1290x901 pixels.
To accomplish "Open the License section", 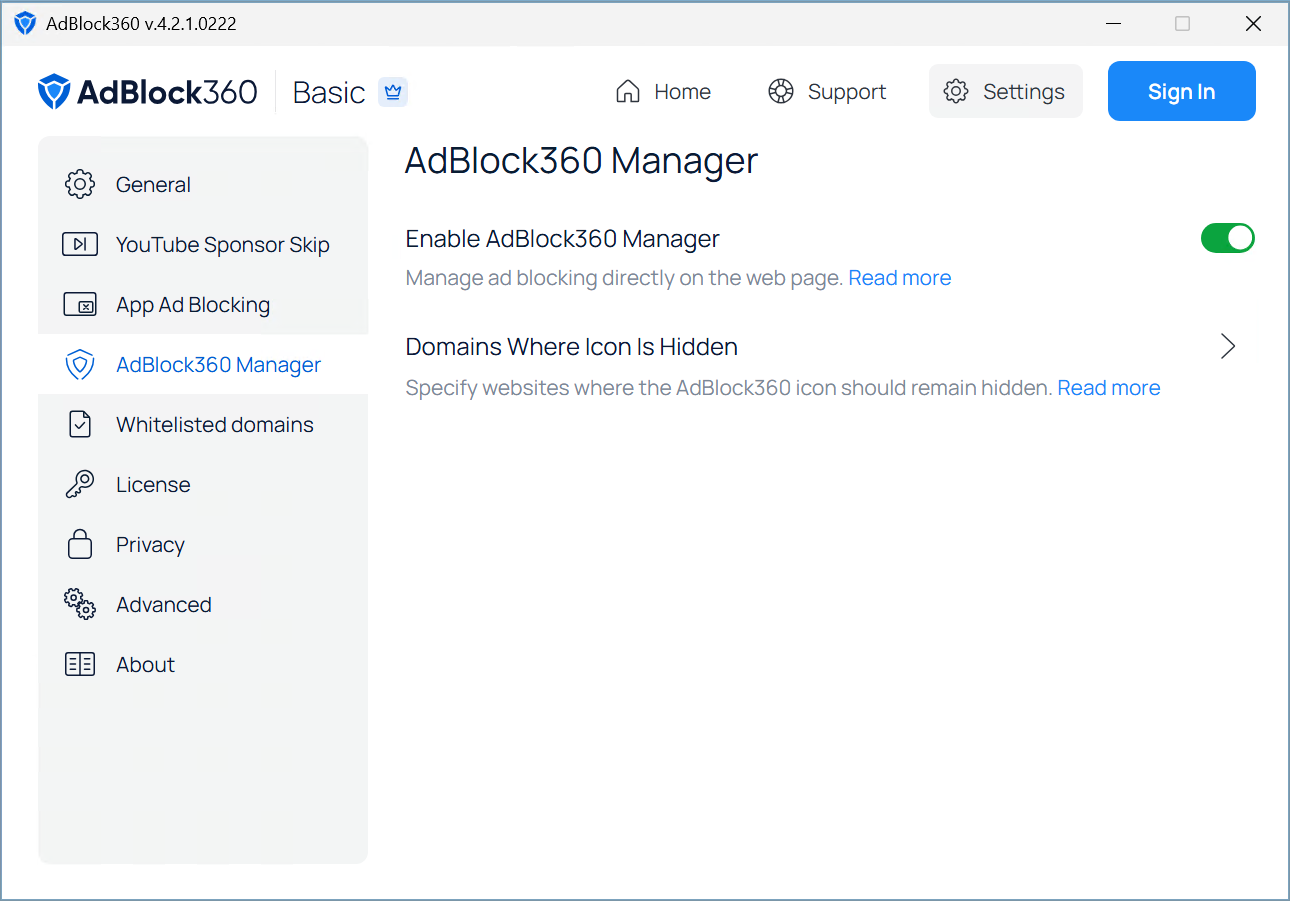I will (x=203, y=484).
